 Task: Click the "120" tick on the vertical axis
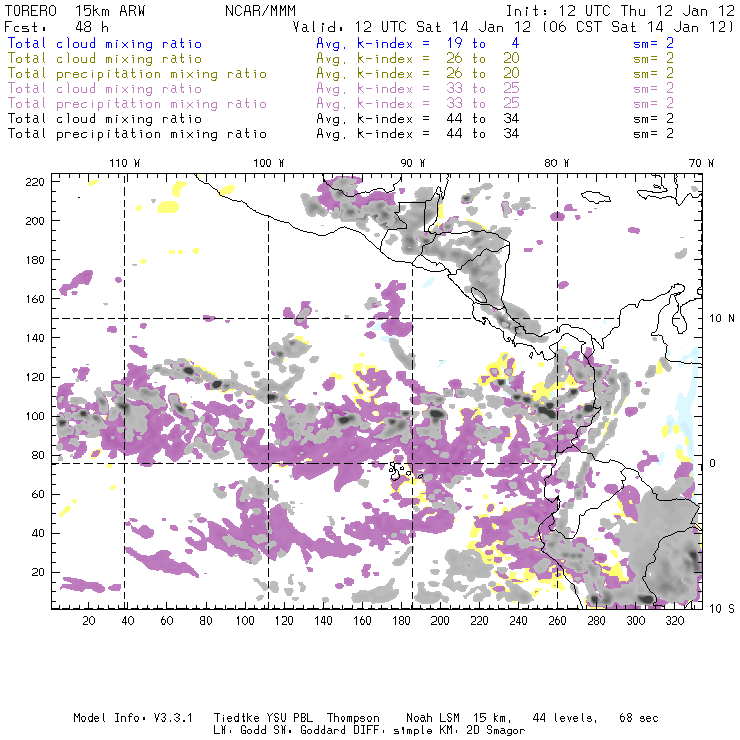tap(34, 377)
